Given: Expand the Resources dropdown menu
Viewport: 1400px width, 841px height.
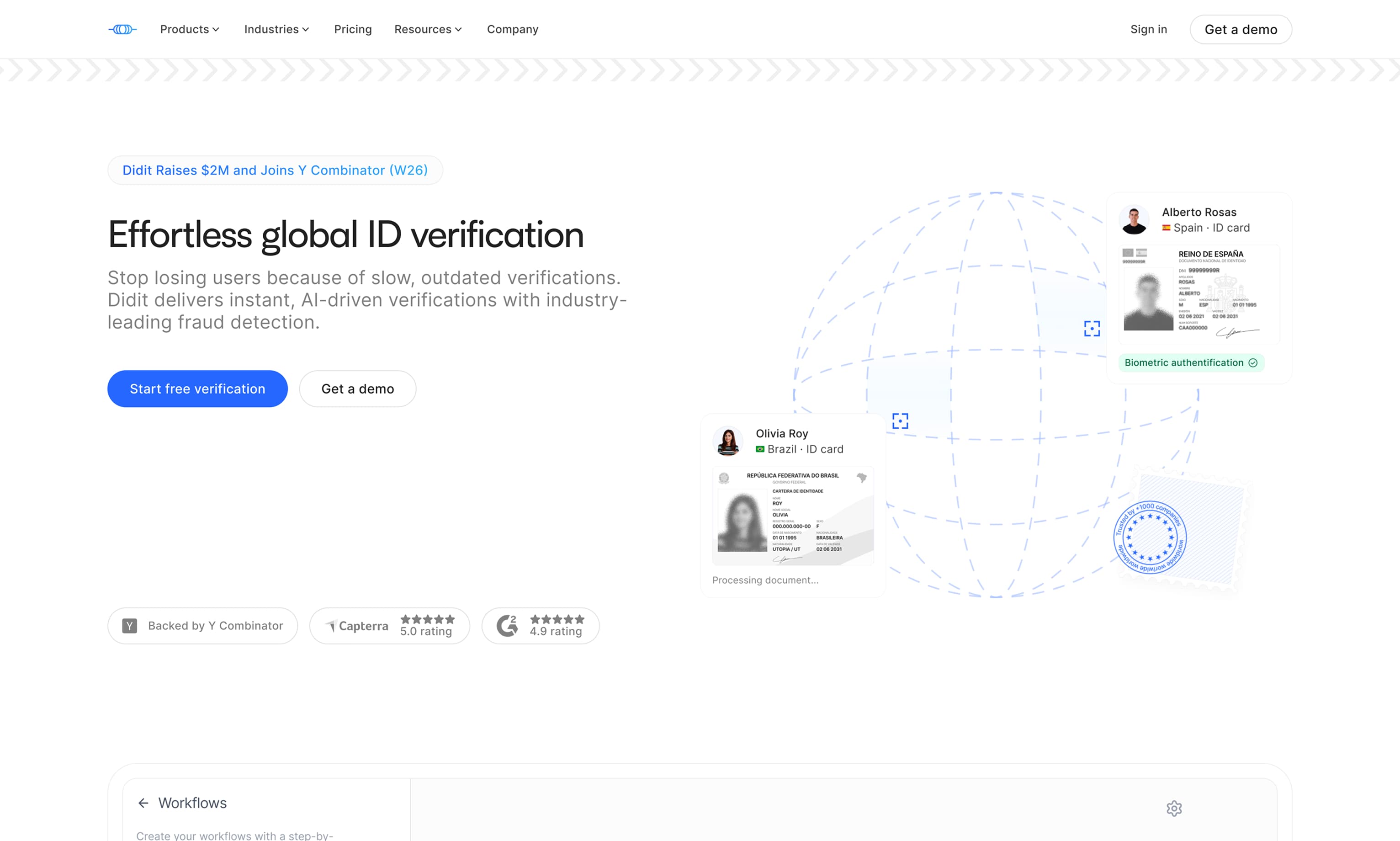Looking at the screenshot, I should tap(428, 29).
